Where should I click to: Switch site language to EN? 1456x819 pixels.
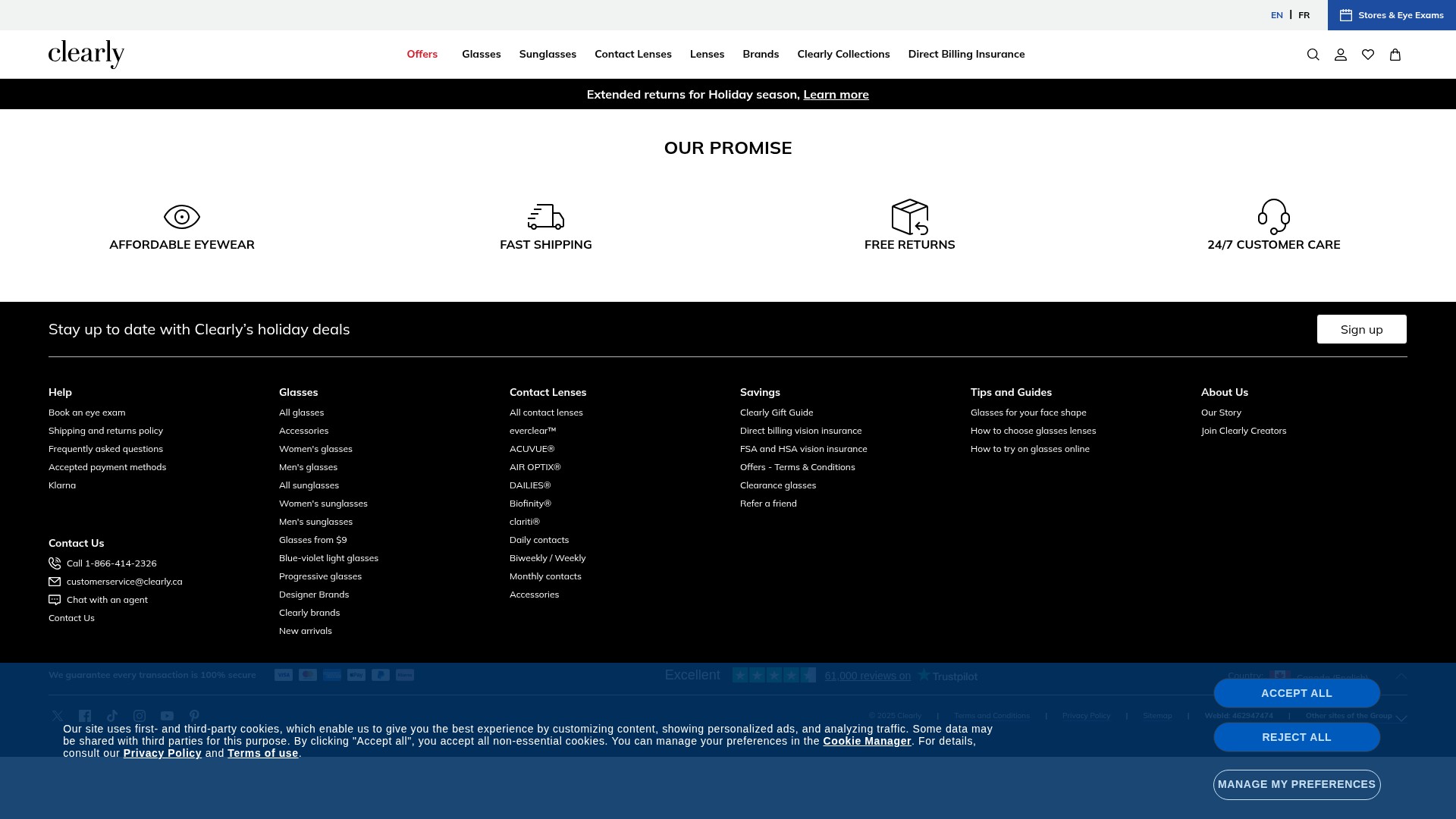tap(1277, 15)
